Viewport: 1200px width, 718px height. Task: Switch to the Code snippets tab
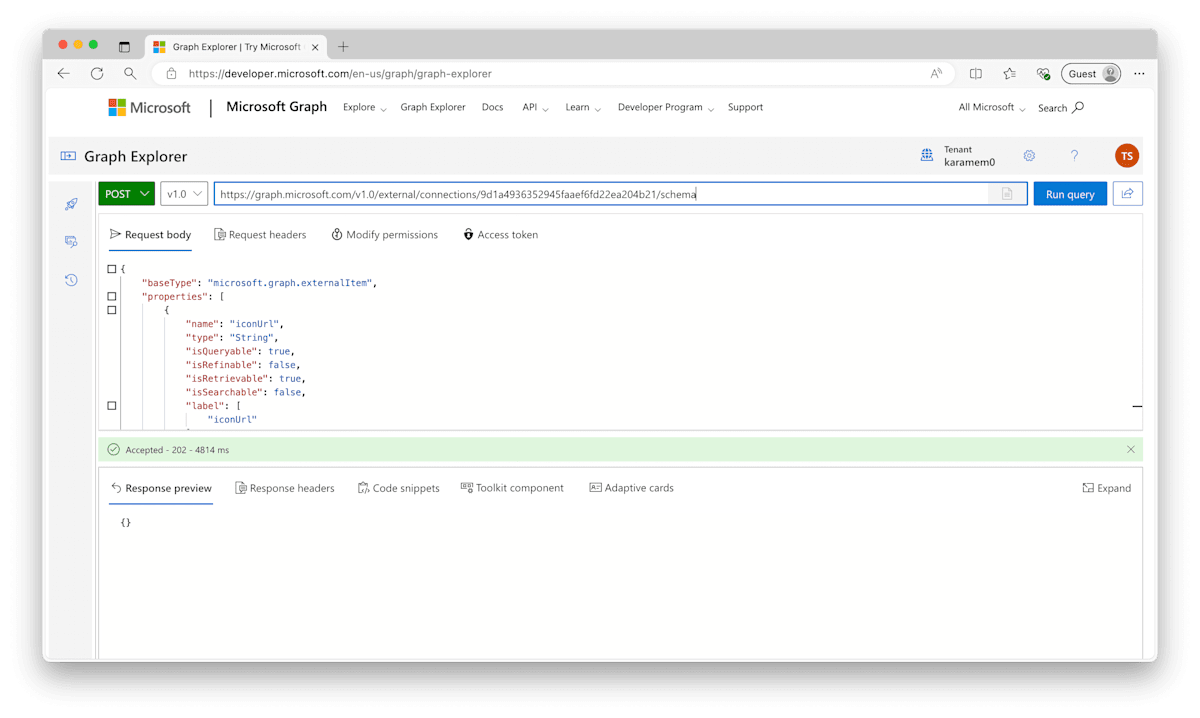pyautogui.click(x=398, y=488)
